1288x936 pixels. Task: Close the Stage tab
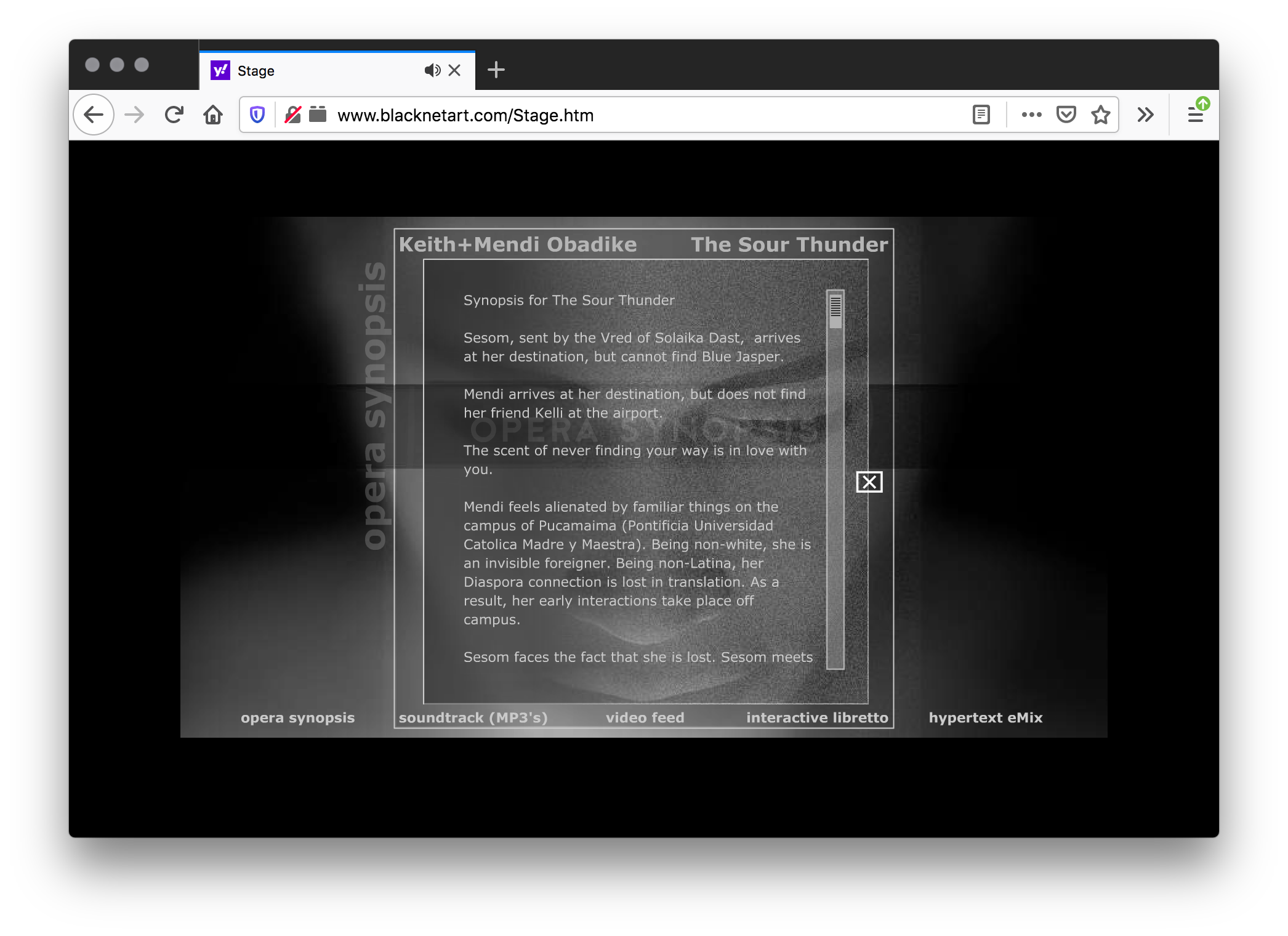point(454,70)
